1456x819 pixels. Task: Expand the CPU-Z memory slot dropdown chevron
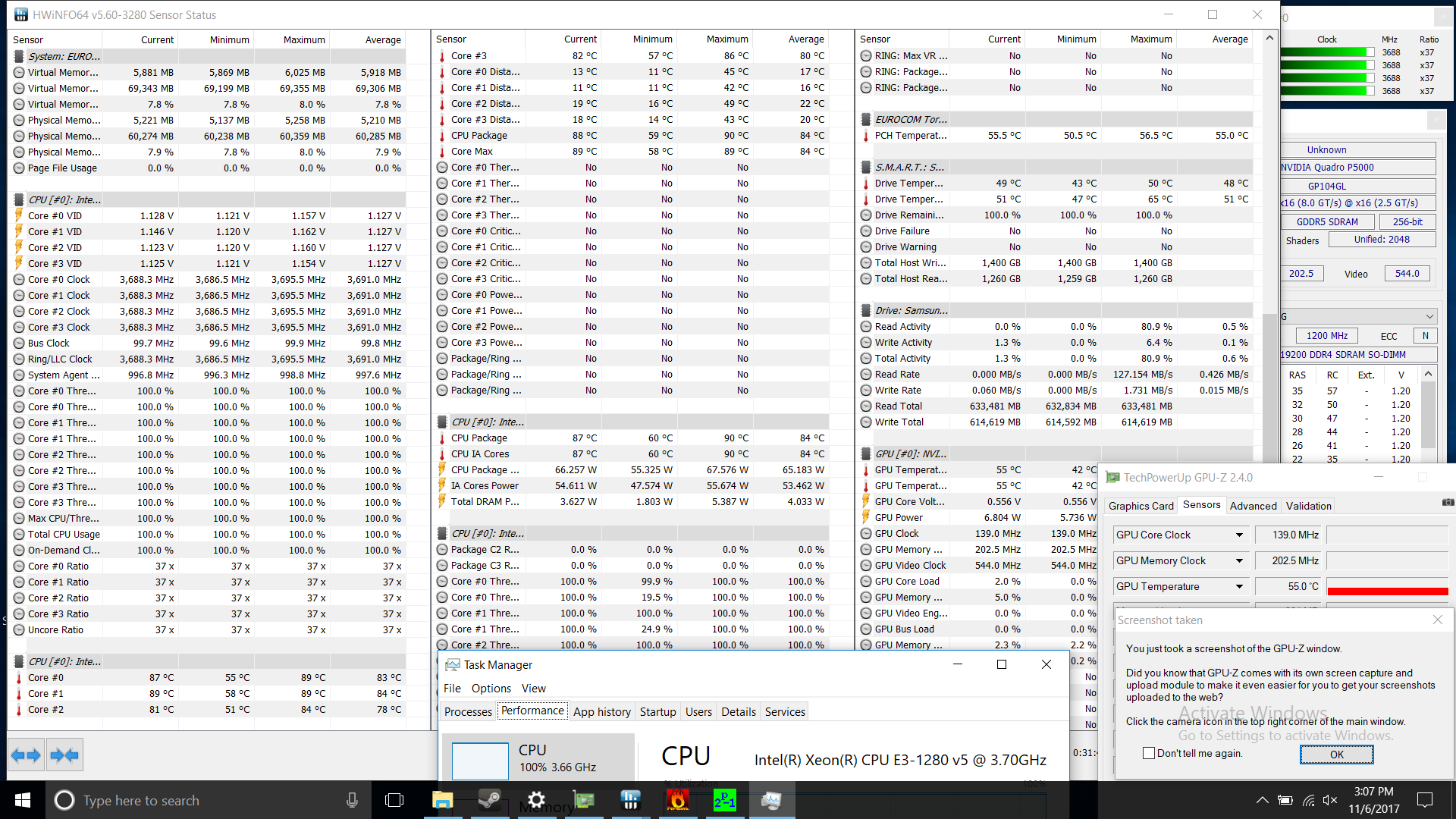tap(1429, 316)
